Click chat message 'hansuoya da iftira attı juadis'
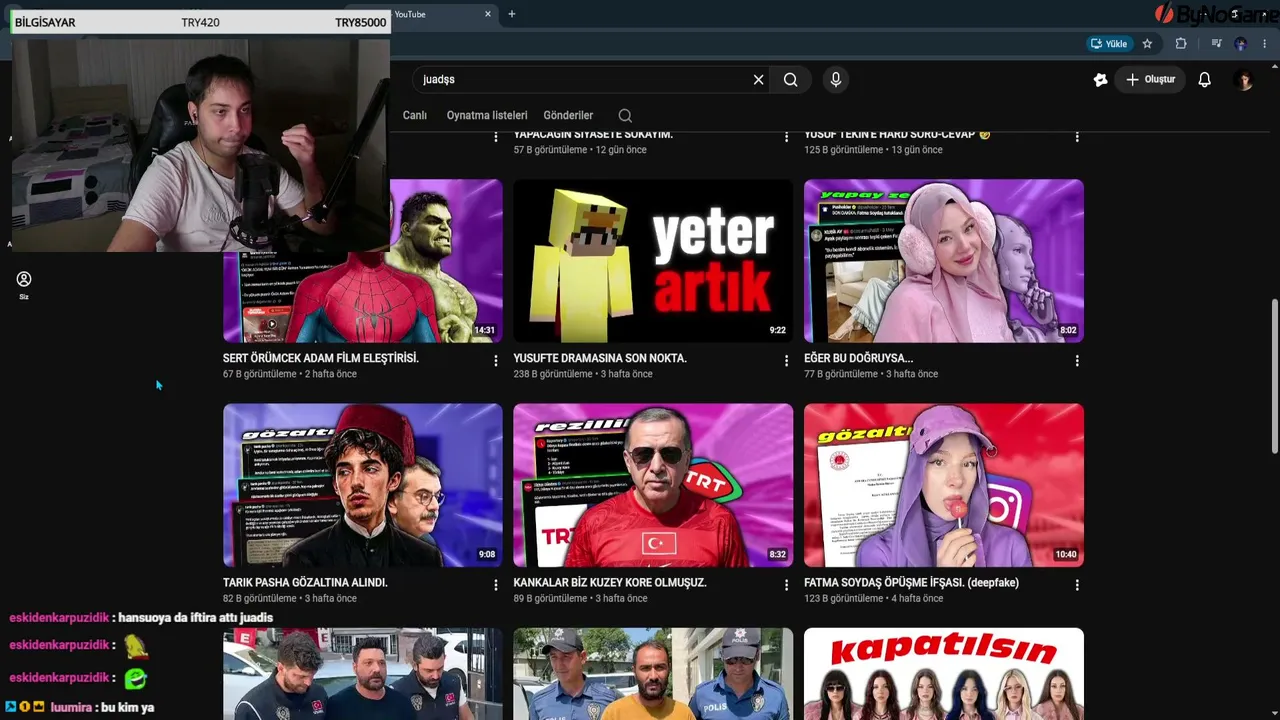The image size is (1280, 720). (x=195, y=618)
